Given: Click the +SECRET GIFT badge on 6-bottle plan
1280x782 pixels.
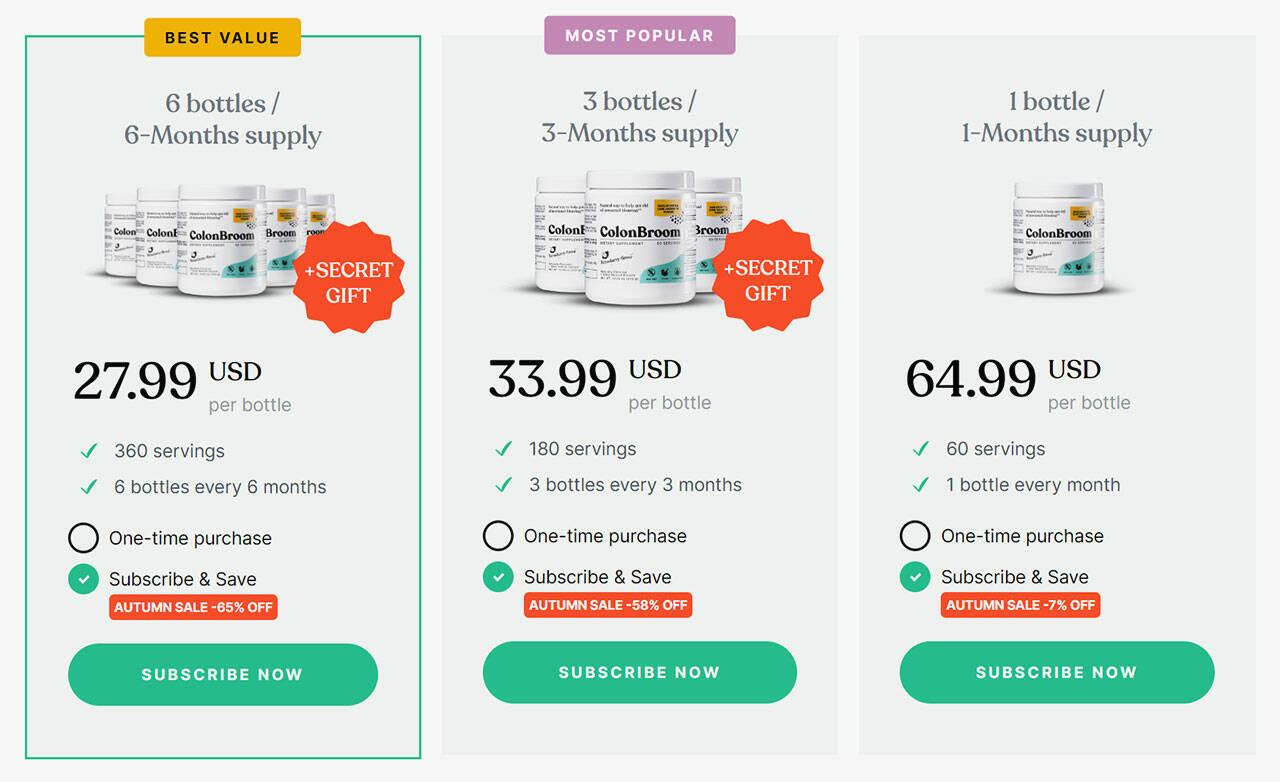Looking at the screenshot, I should click(x=348, y=282).
